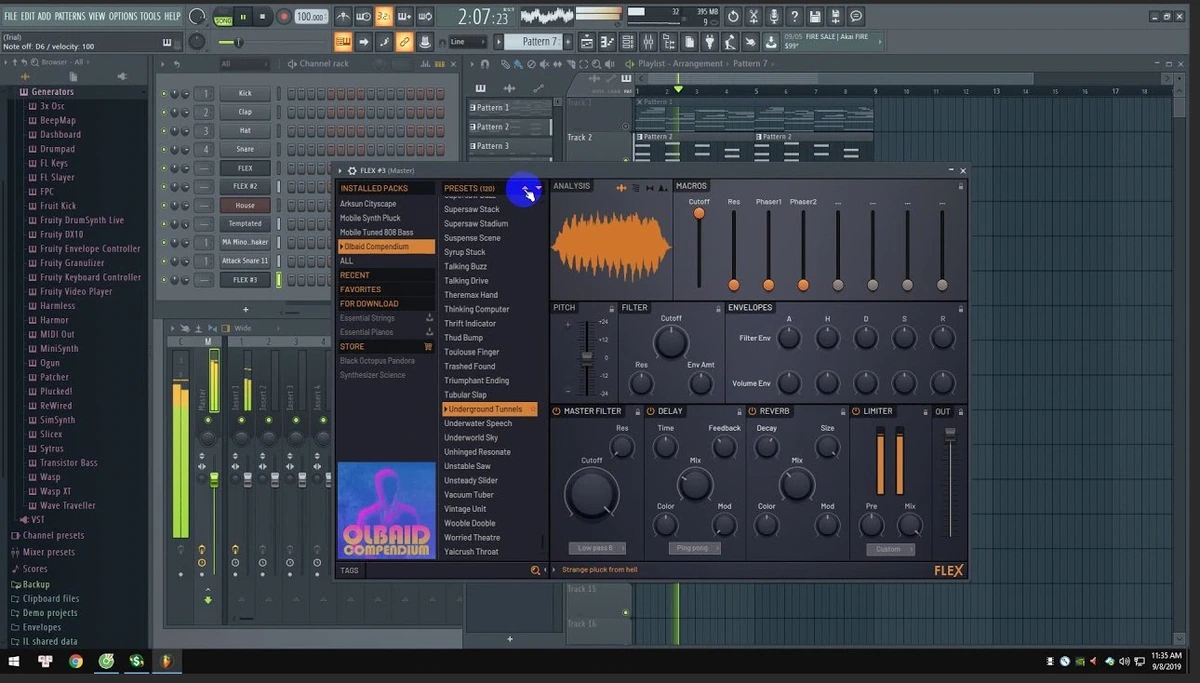Click the FL Studio icon in the Windows taskbar
Image resolution: width=1200 pixels, height=683 pixels.
point(166,661)
